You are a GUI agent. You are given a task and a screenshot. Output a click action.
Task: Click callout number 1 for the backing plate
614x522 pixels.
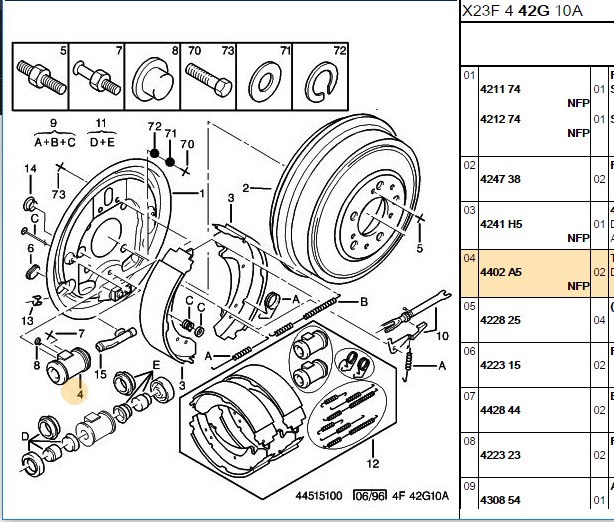[x=202, y=193]
